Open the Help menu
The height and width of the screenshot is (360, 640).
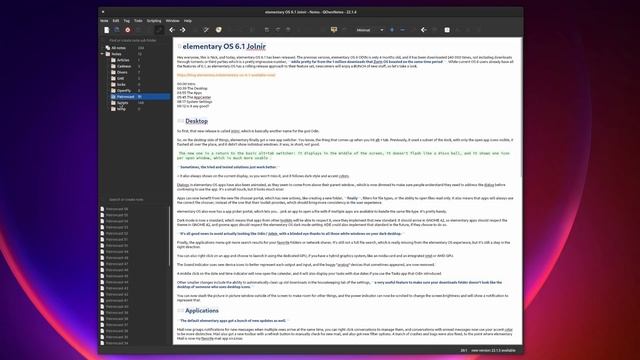[x=188, y=20]
